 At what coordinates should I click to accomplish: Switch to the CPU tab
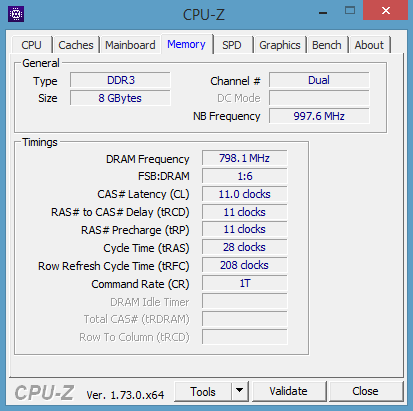(x=32, y=45)
